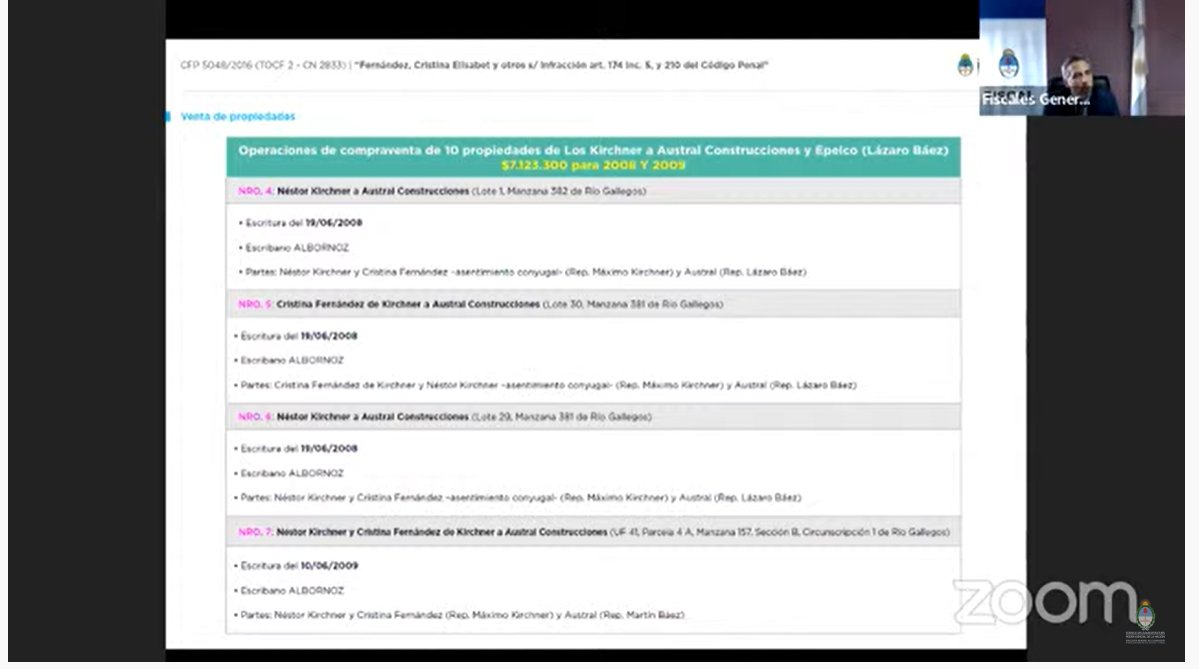The image size is (1199, 669).
Task: Click the Fiscales Gener... participant name label
Action: pyautogui.click(x=1035, y=99)
